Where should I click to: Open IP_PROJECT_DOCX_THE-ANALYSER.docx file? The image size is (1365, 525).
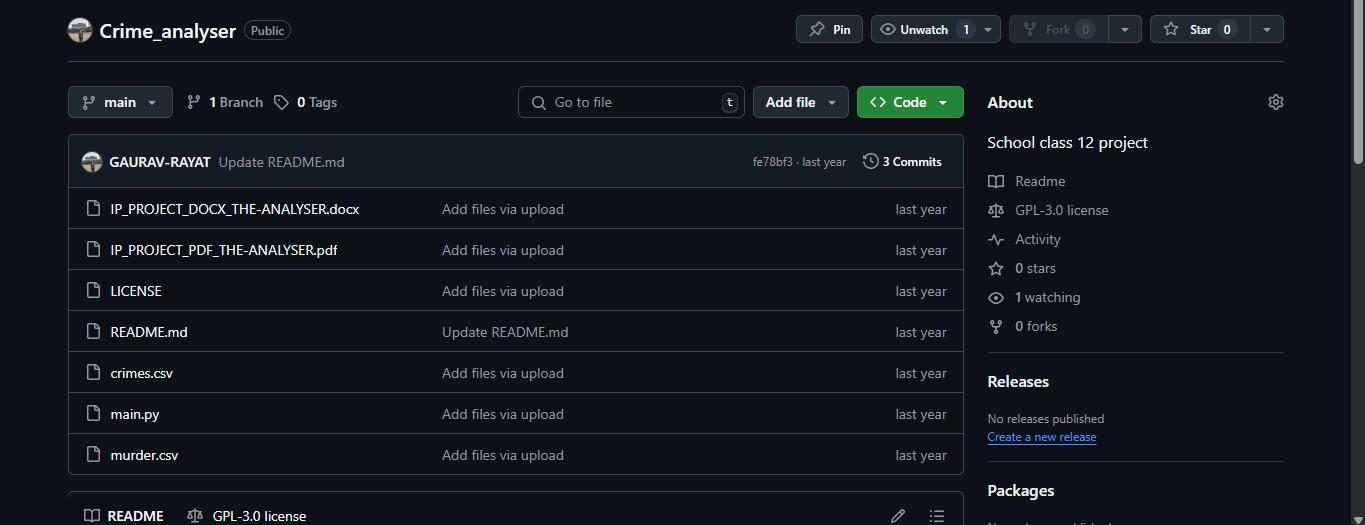click(234, 209)
